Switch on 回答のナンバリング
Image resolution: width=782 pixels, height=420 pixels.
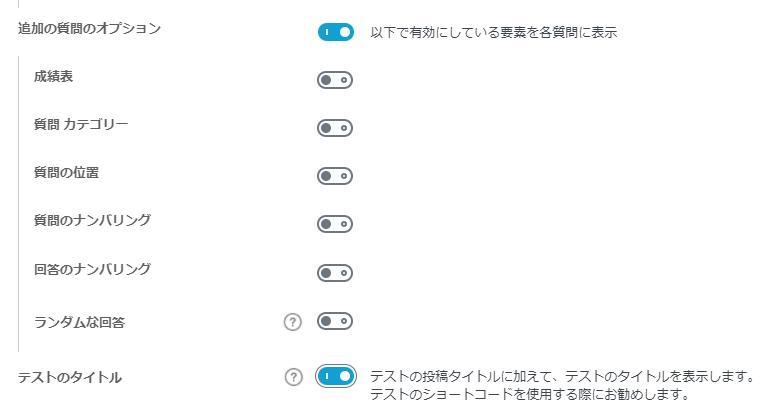(x=335, y=273)
